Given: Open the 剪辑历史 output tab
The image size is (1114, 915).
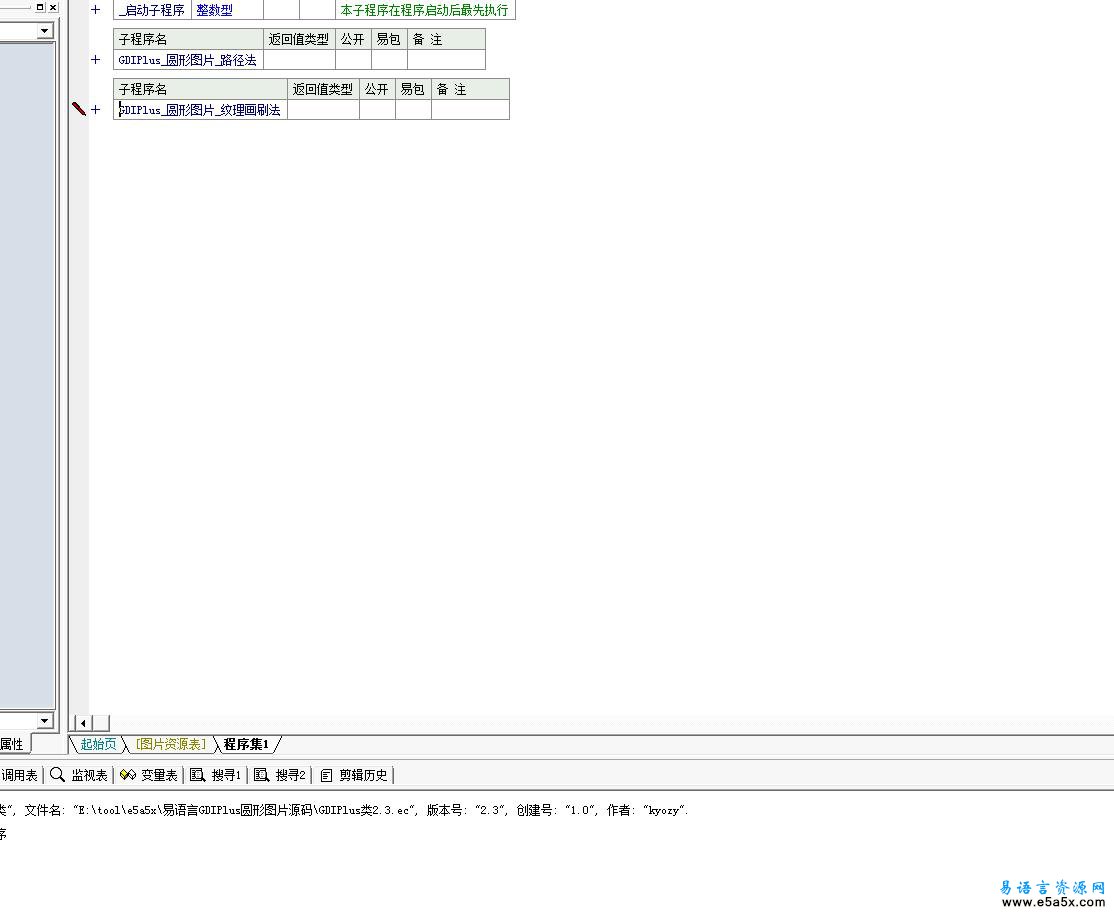Looking at the screenshot, I should [x=353, y=775].
